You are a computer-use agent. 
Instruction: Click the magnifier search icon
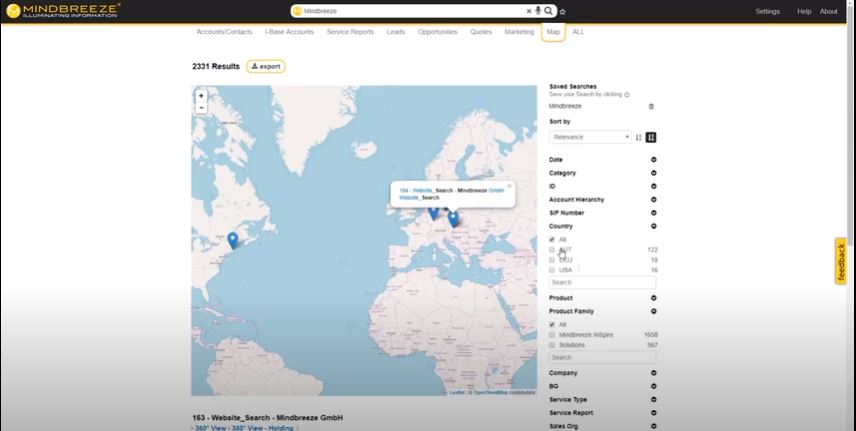tap(548, 11)
